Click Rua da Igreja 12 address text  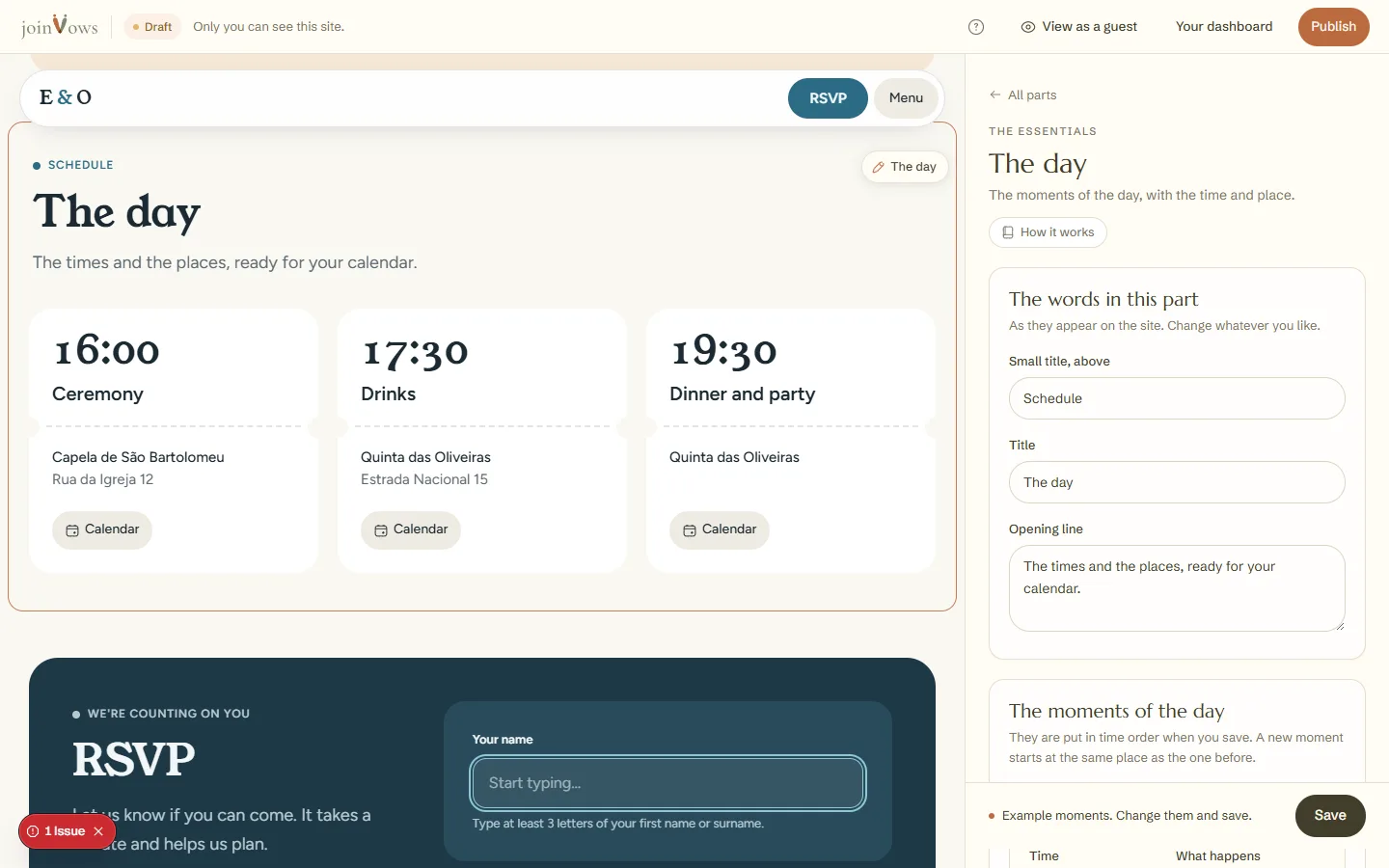(x=102, y=479)
